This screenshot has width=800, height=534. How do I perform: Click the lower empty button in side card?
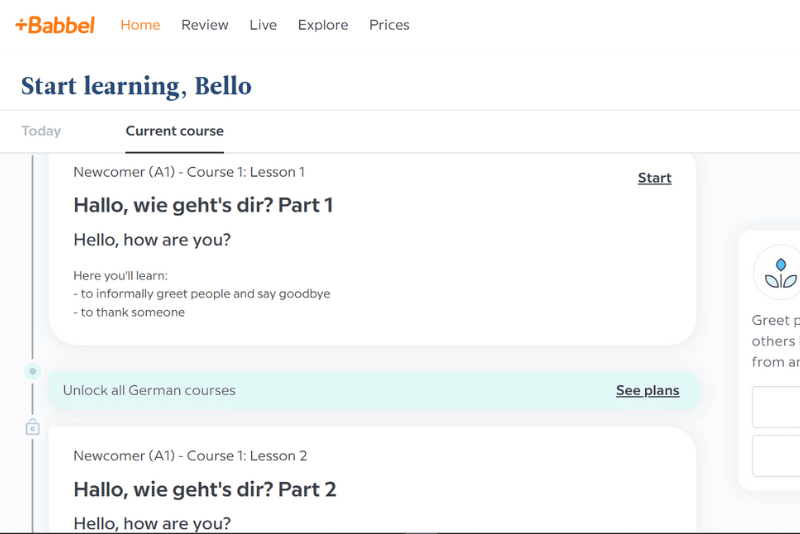click(777, 456)
